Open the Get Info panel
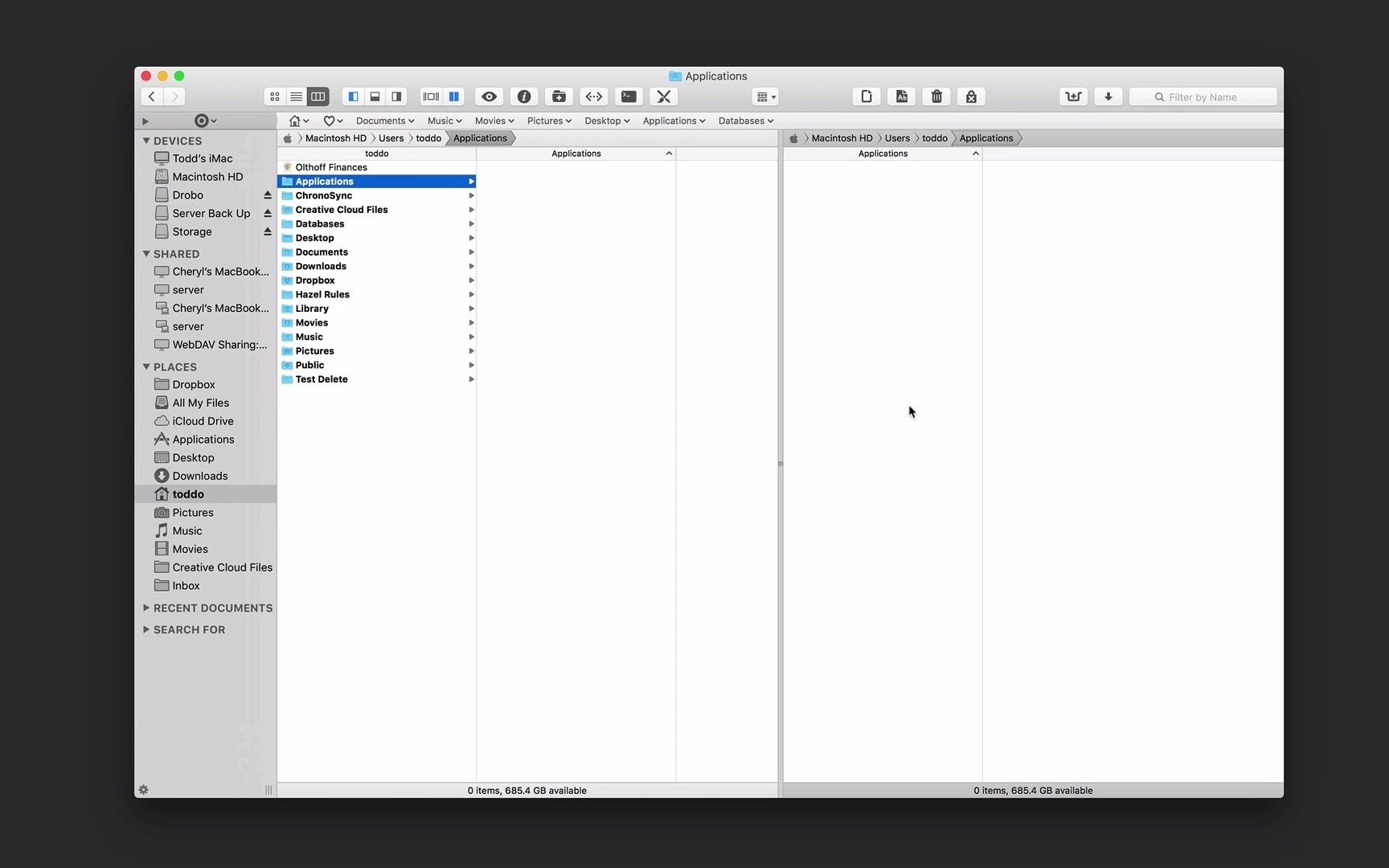The width and height of the screenshot is (1389, 868). click(524, 96)
